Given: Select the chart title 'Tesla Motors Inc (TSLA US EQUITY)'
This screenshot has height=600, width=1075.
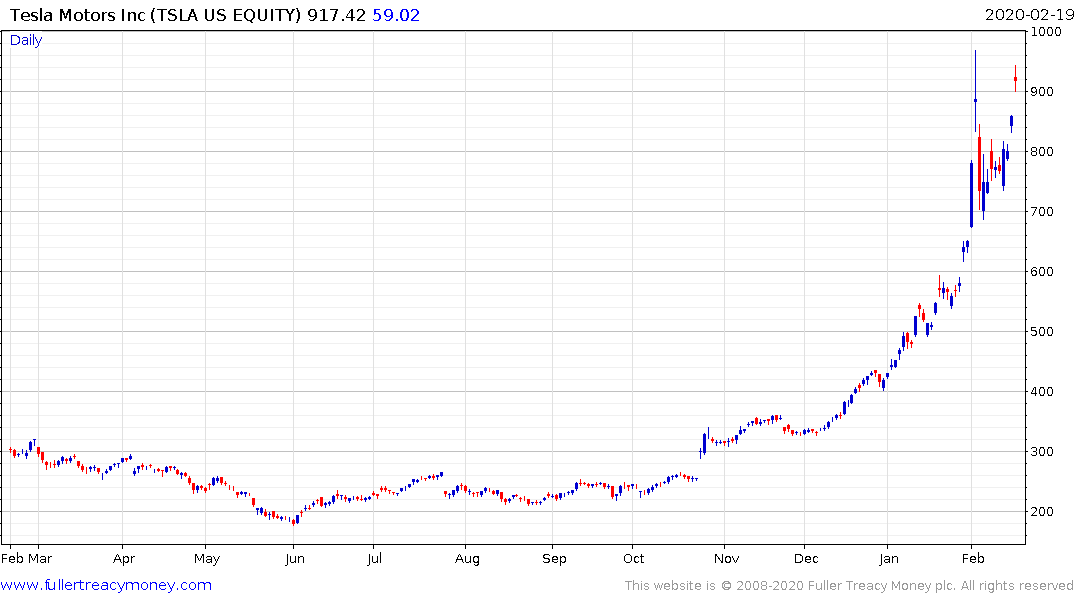Looking at the screenshot, I should point(156,15).
